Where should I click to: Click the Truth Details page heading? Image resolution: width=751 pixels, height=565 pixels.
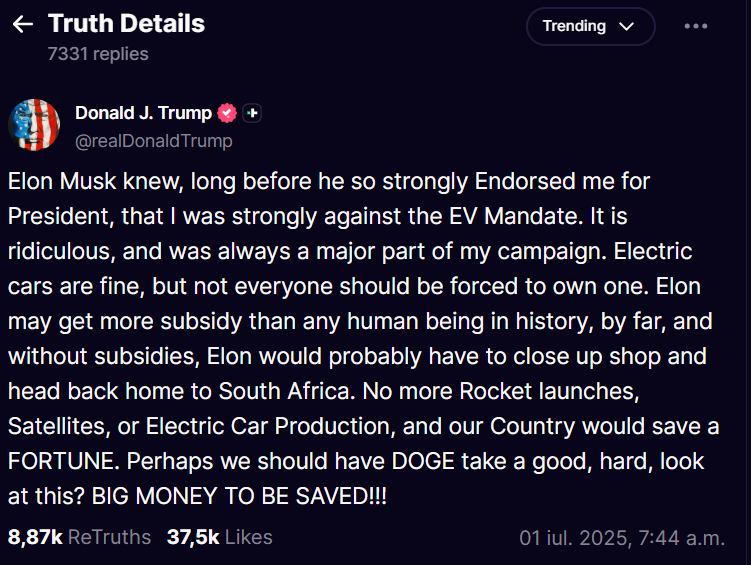tap(126, 23)
